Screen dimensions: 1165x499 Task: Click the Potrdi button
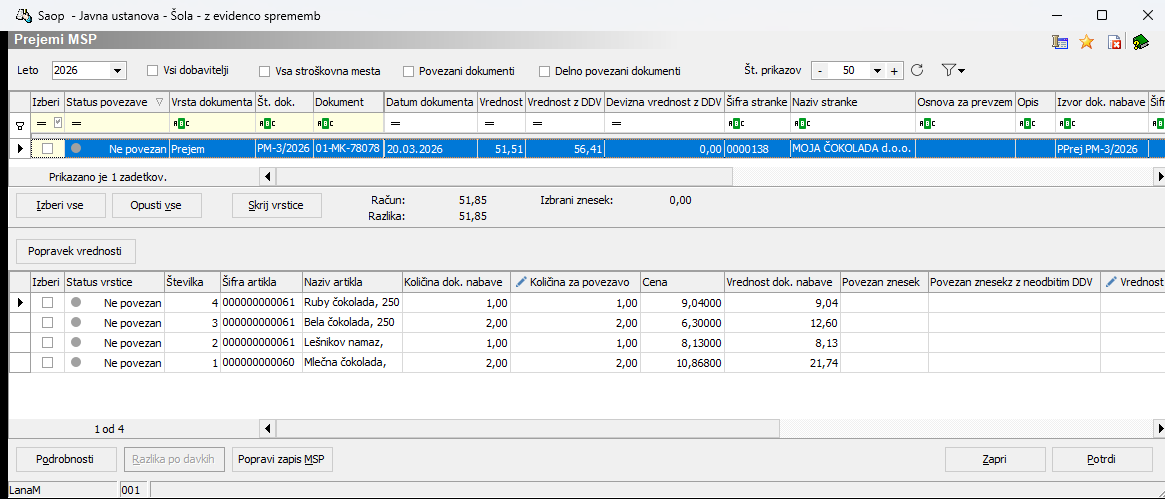1101,460
